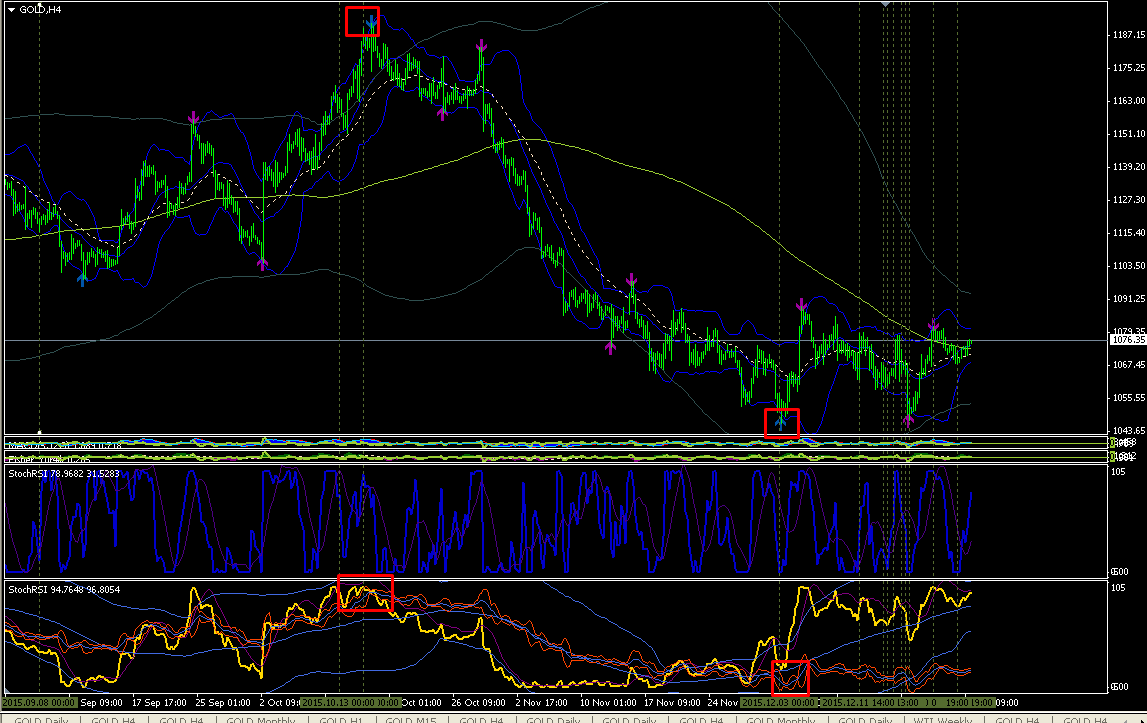The image size is (1147, 723).
Task: Click the highlighted 2015.09.08 00:00 date label
Action: pyautogui.click(x=38, y=703)
